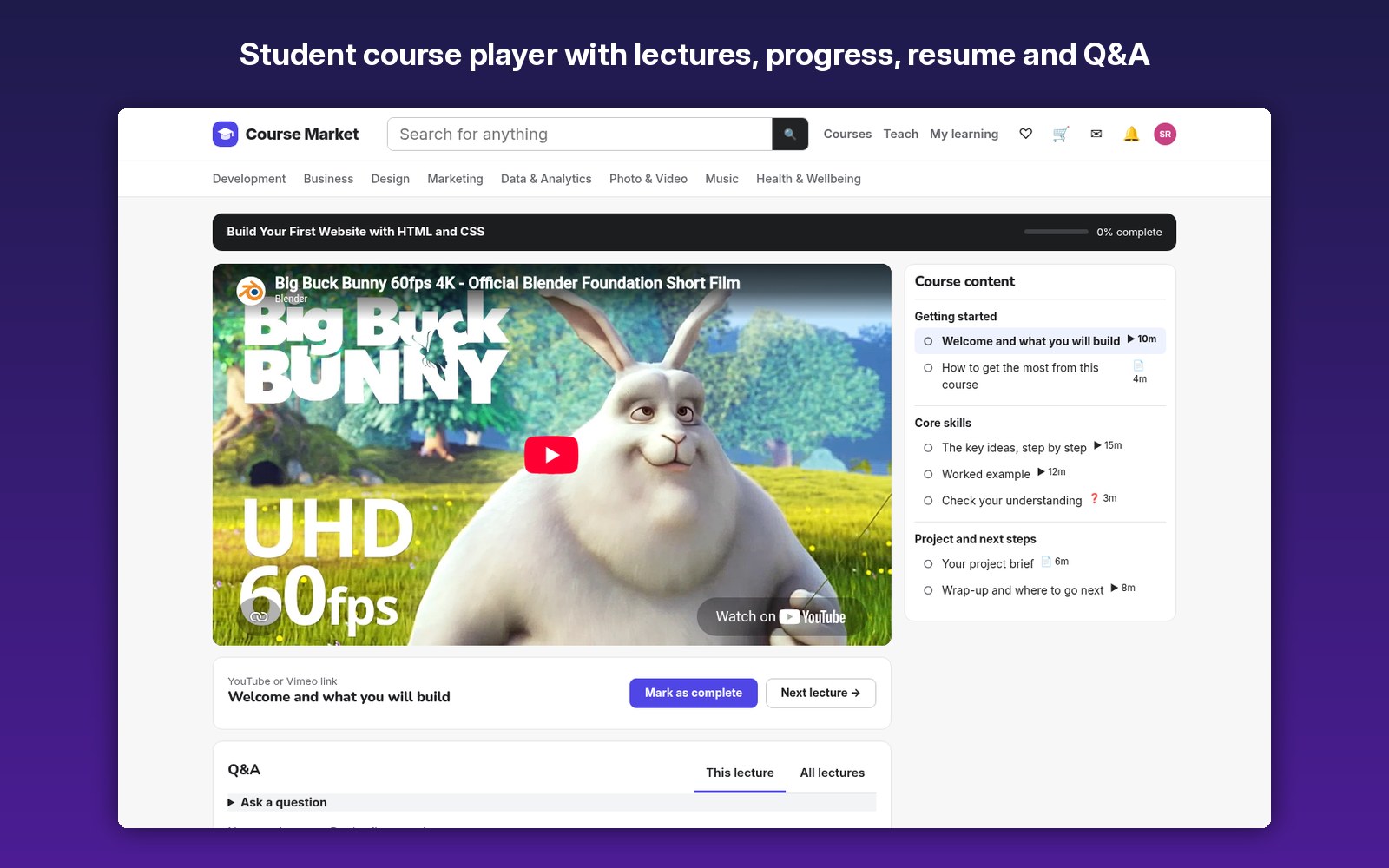Toggle completion circle for 'The key ideas, step by step'

tap(928, 448)
